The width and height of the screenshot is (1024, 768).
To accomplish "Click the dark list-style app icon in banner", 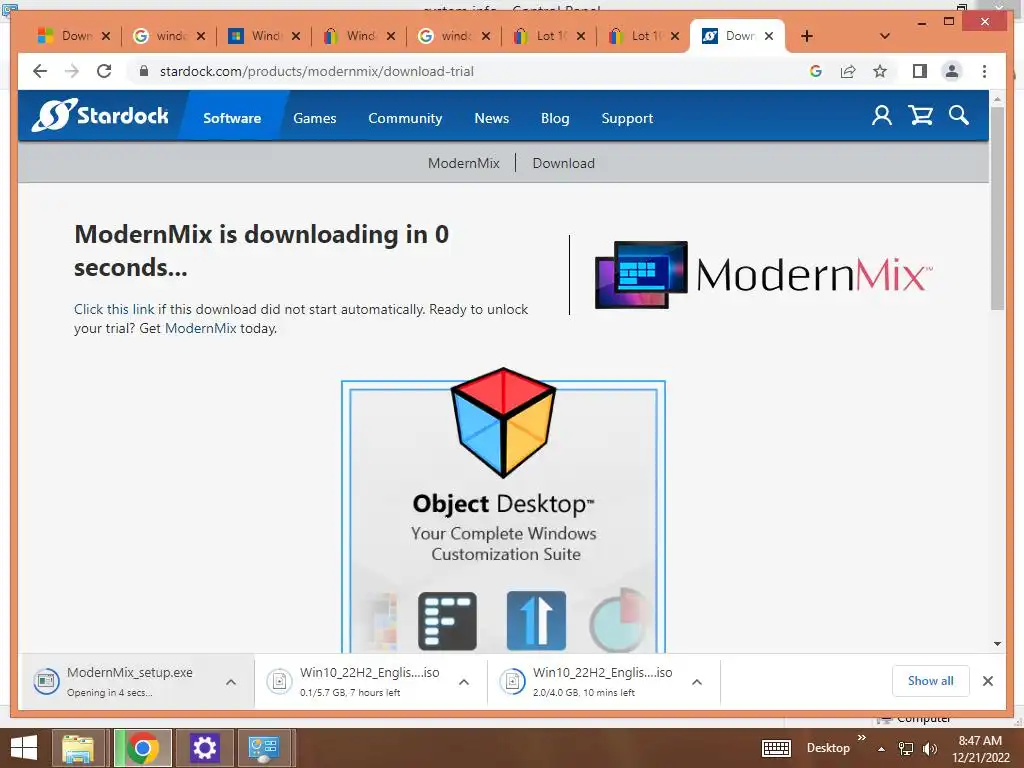I will click(x=447, y=621).
